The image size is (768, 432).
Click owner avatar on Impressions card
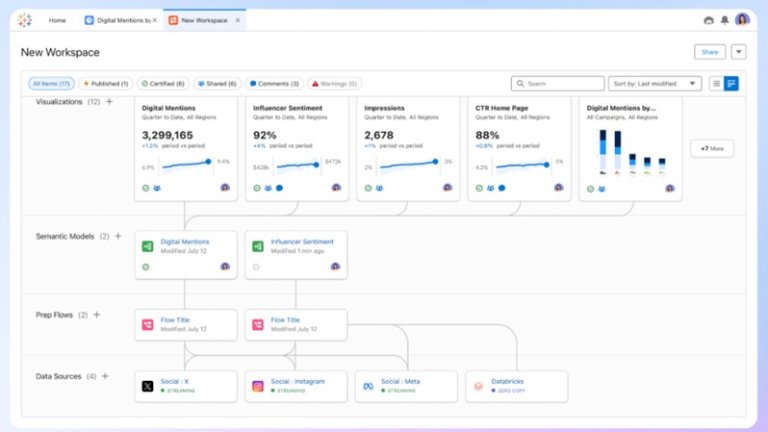[x=447, y=188]
